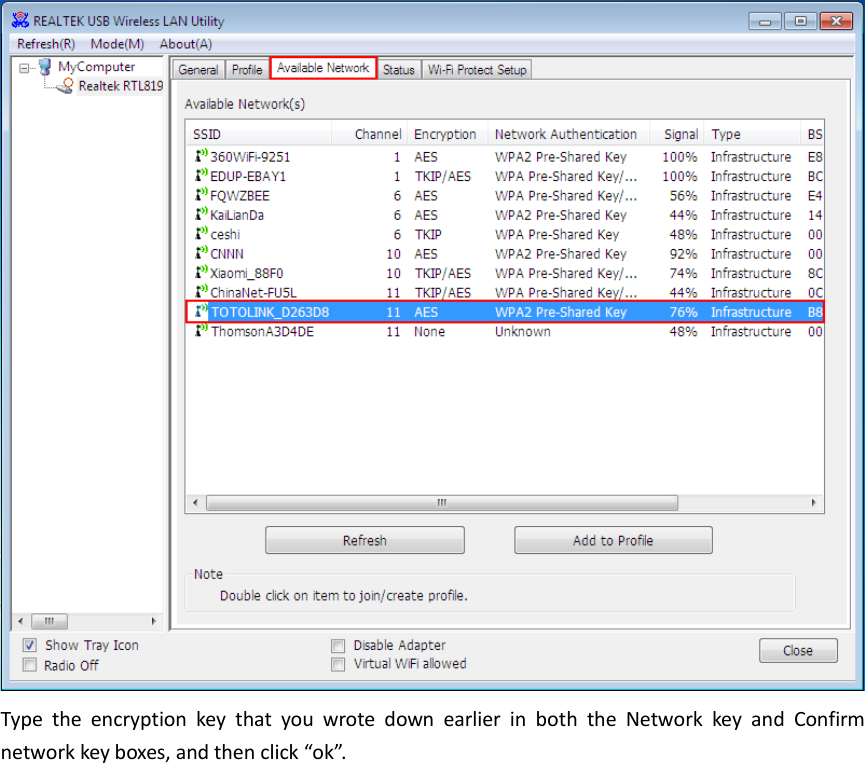Image resolution: width=865 pixels, height=763 pixels.
Task: Click the Realtek app icon in title bar
Action: click(20, 20)
